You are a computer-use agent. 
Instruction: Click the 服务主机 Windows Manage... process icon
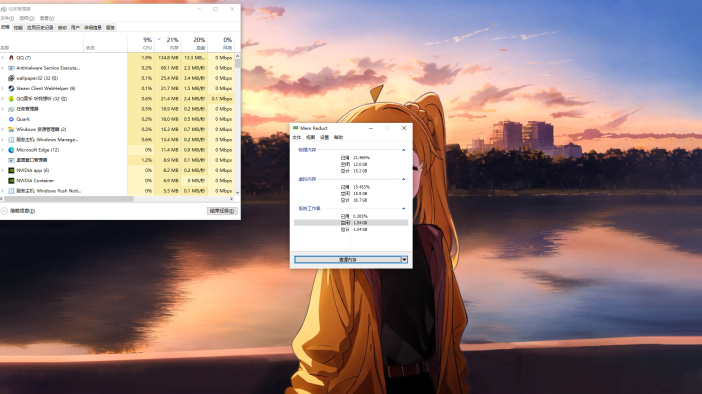[11, 140]
